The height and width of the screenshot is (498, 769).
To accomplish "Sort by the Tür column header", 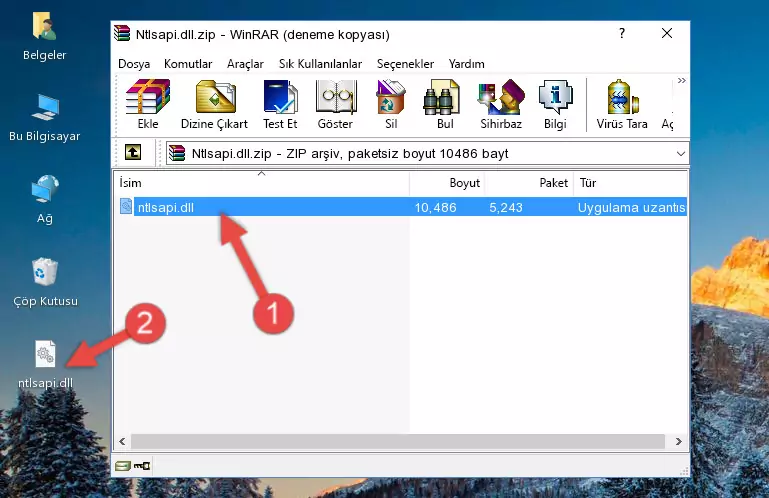I will point(631,183).
